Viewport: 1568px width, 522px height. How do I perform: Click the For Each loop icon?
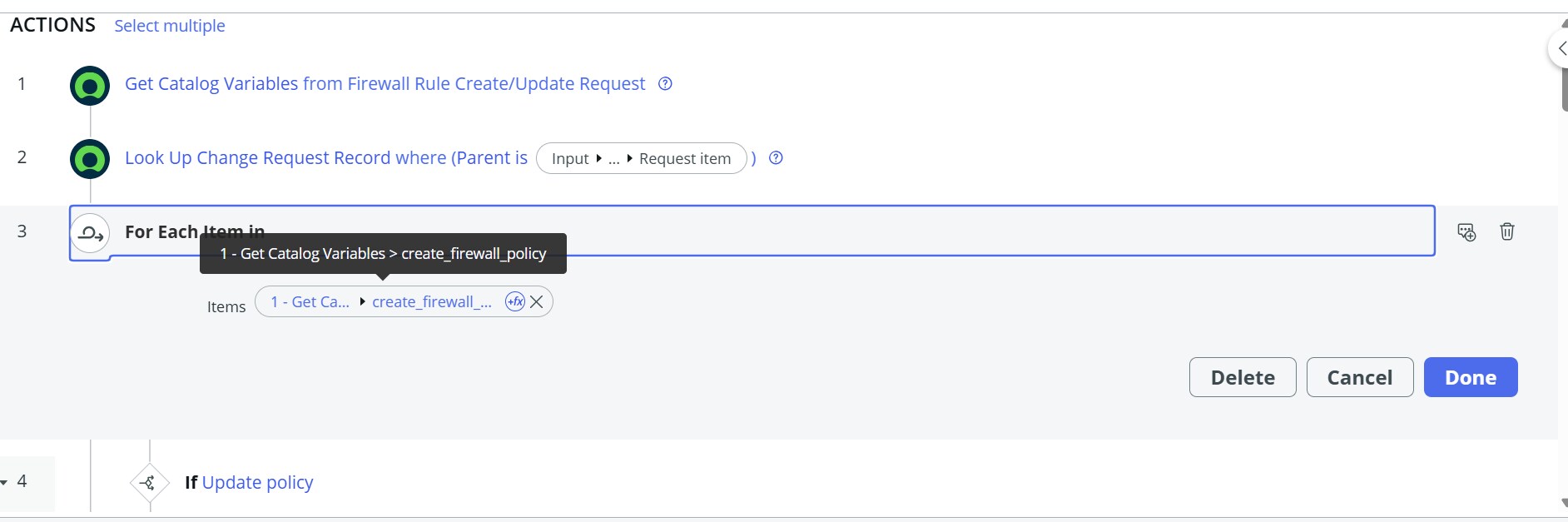[90, 233]
